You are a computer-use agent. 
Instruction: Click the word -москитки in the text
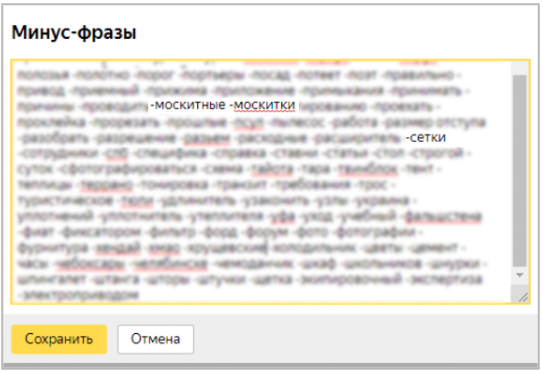262,105
